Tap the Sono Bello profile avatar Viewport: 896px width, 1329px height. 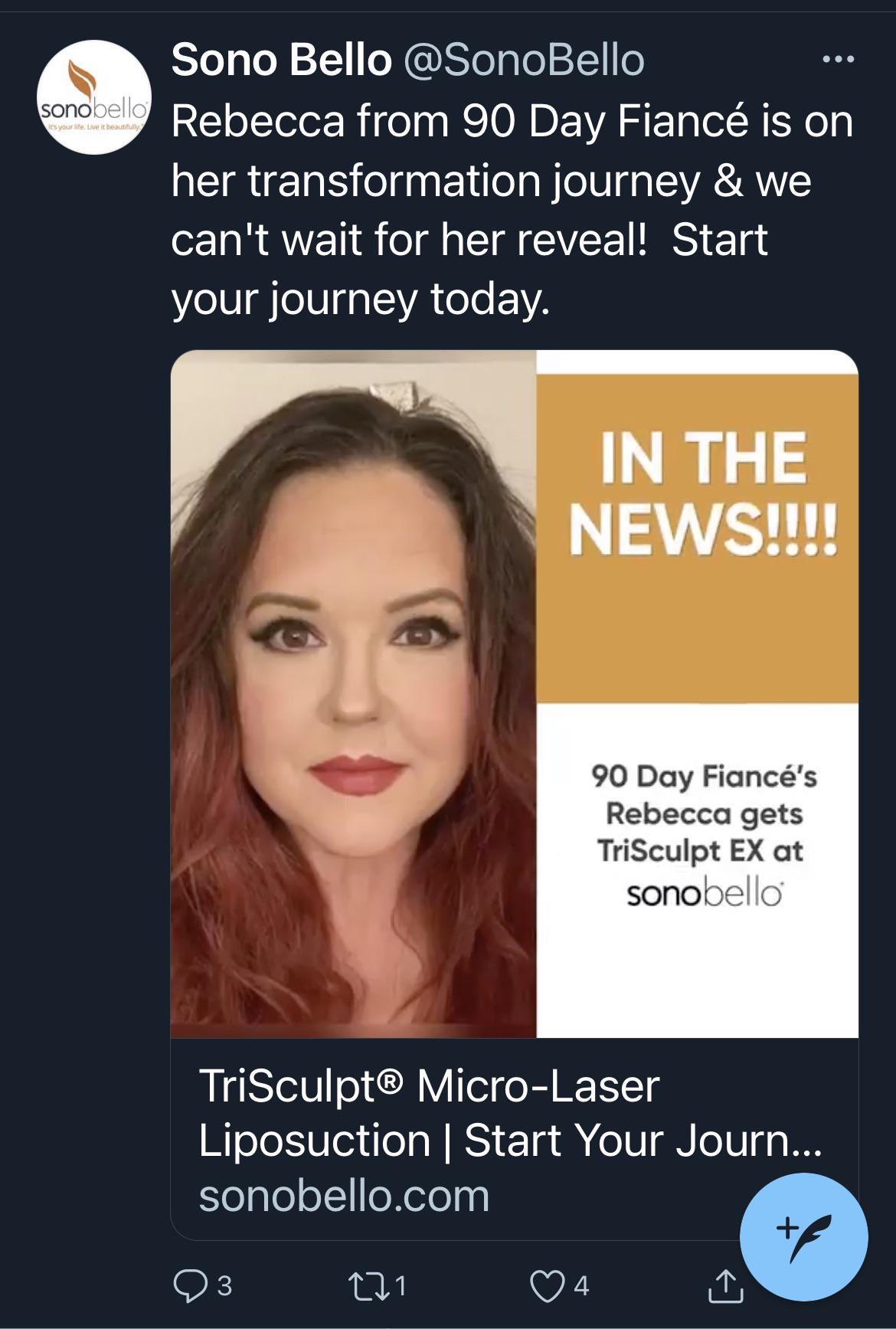[x=94, y=97]
